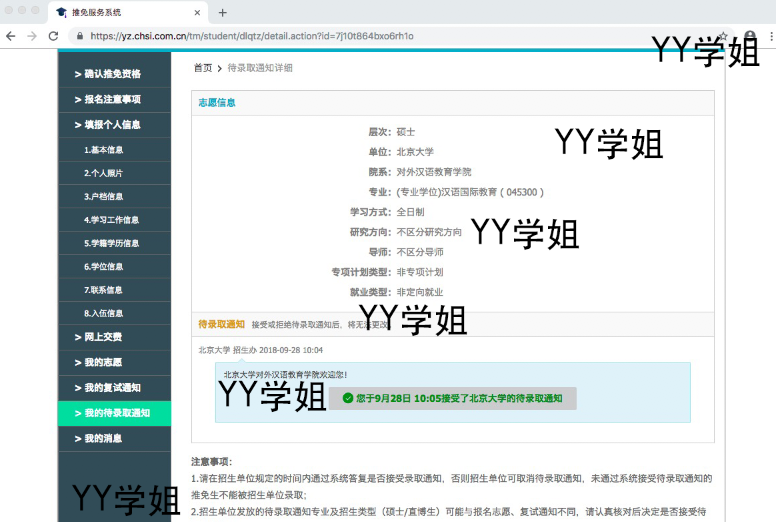Click 非定向就业 value

pyautogui.click(x=420, y=292)
